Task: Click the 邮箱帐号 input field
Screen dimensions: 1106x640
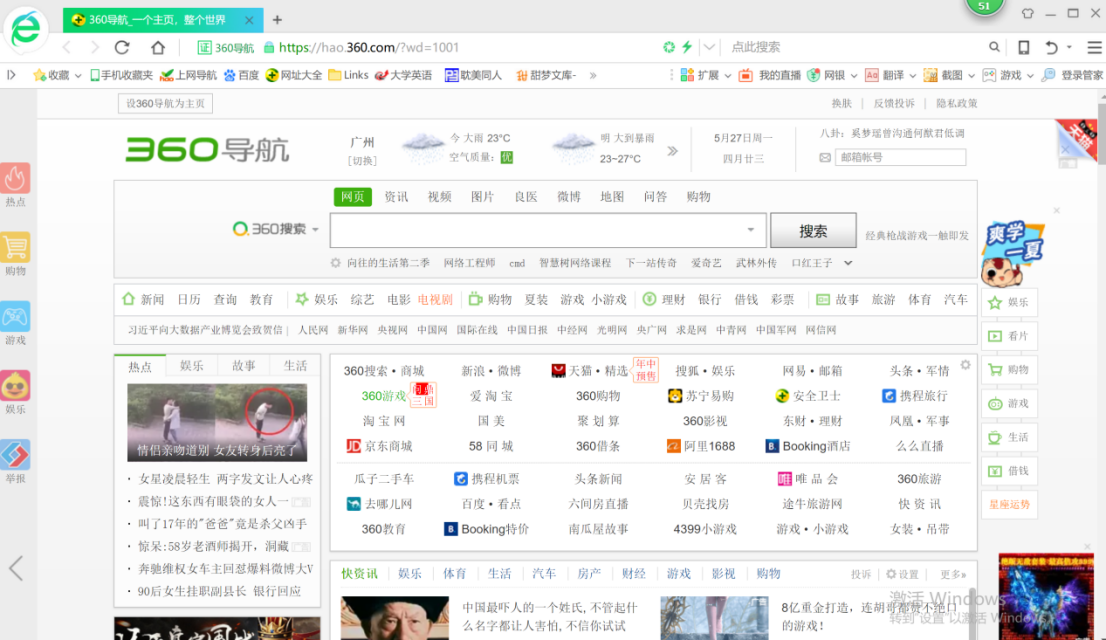Action: [900, 157]
